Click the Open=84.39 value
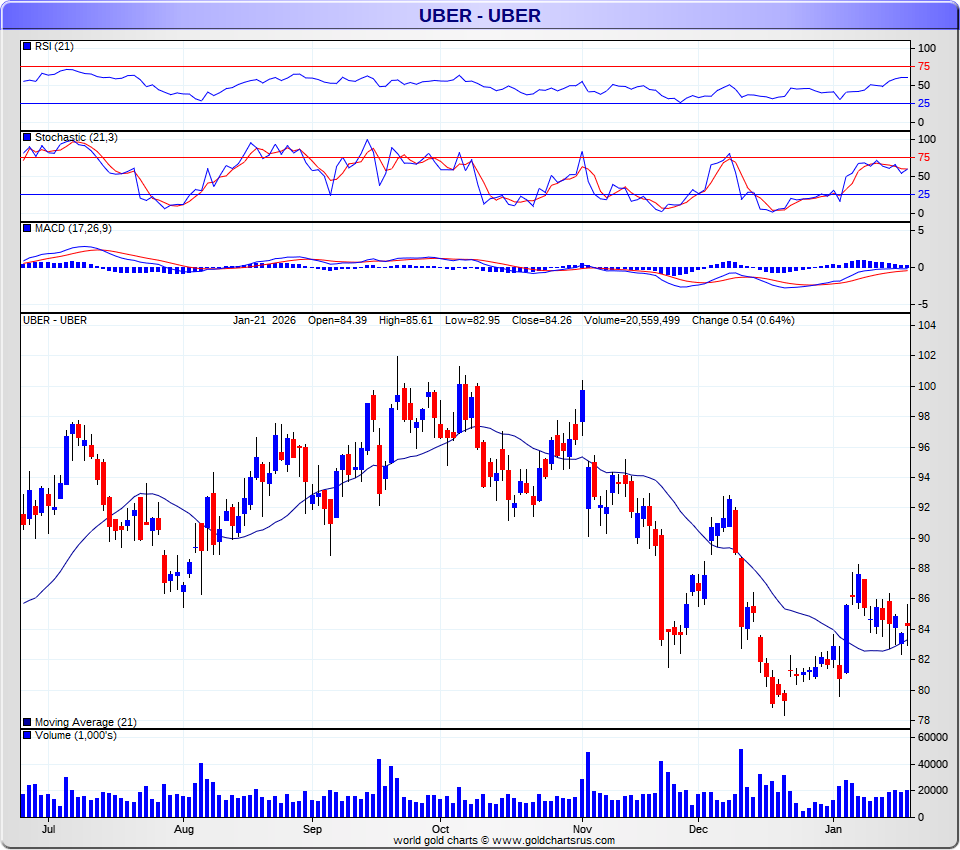This screenshot has height=850, width=960. 337,320
